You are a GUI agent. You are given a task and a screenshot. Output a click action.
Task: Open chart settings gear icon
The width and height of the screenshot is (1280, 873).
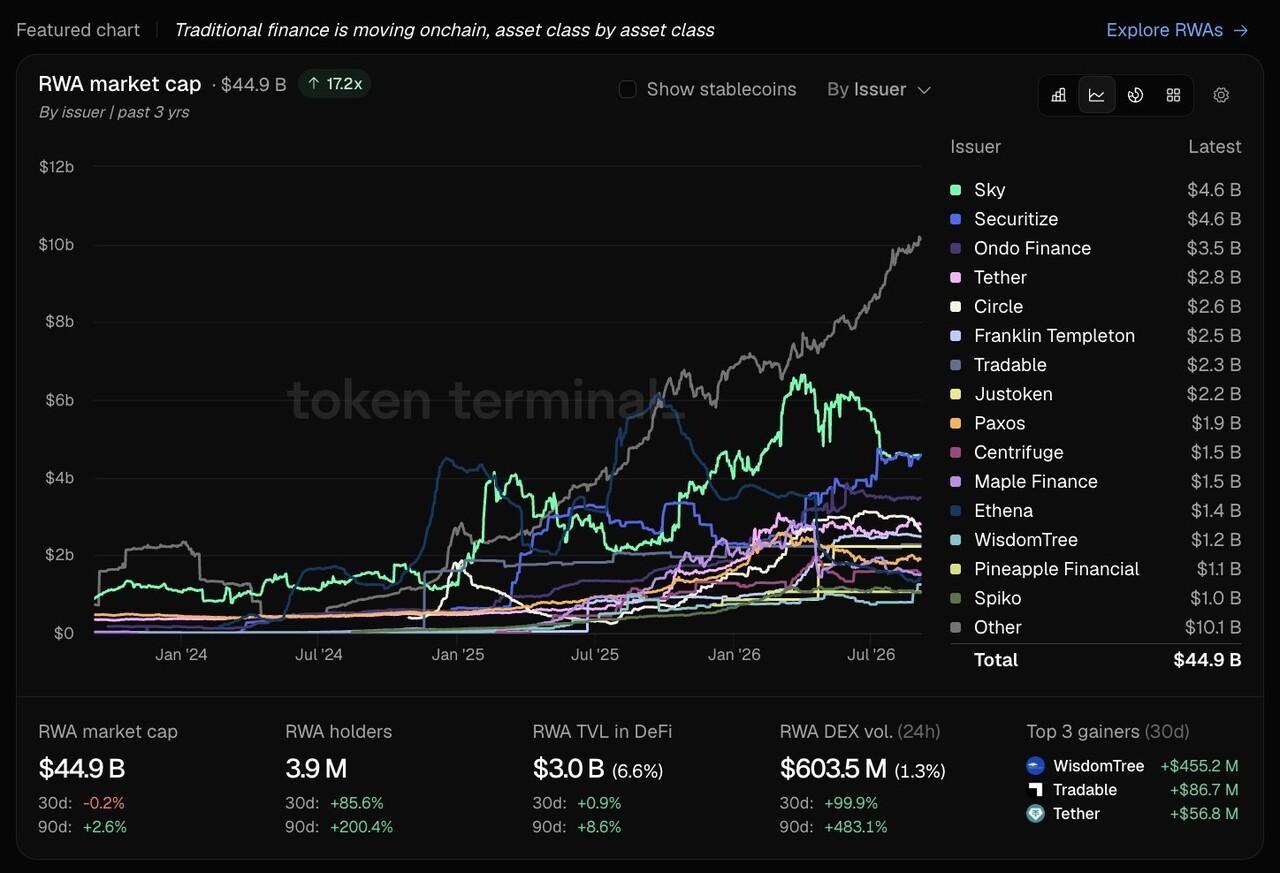click(1221, 95)
